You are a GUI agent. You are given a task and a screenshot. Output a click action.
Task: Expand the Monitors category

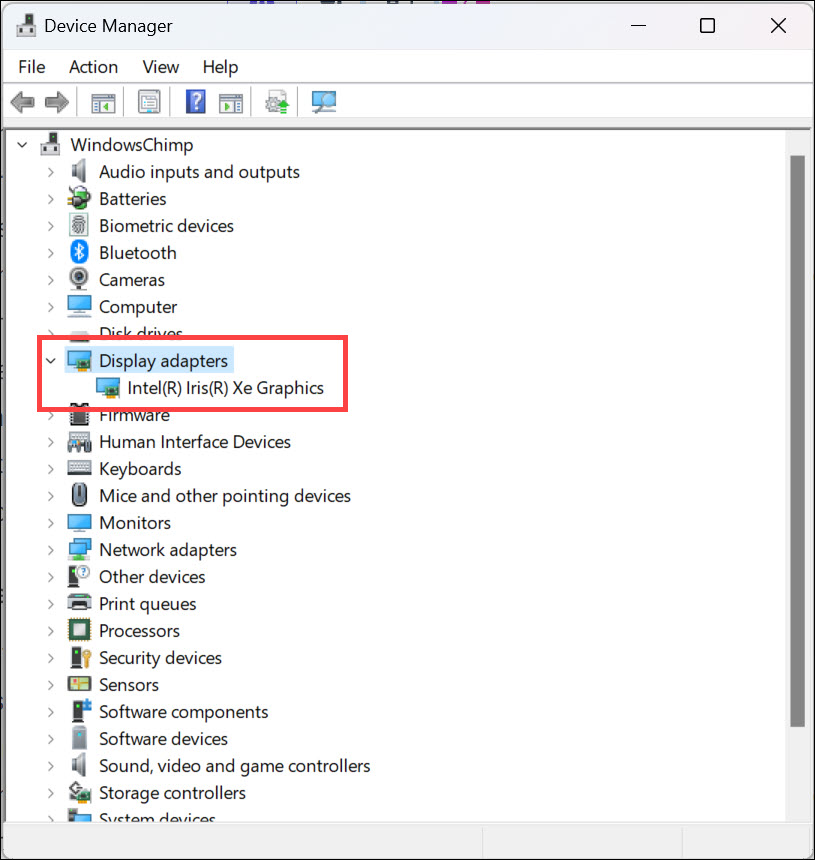[50, 523]
